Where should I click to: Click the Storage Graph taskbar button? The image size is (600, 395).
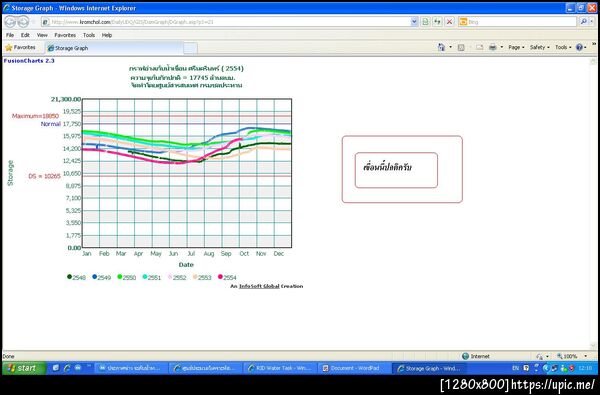point(429,368)
